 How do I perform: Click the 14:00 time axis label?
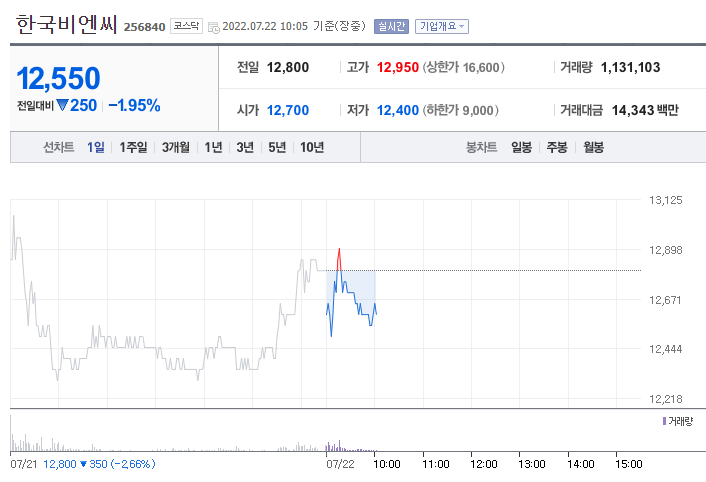(x=580, y=464)
